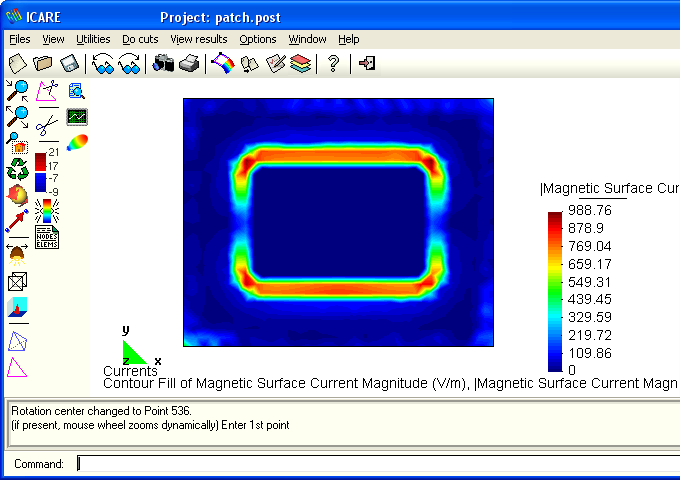Open the Files menu
The width and height of the screenshot is (680, 480).
point(20,39)
